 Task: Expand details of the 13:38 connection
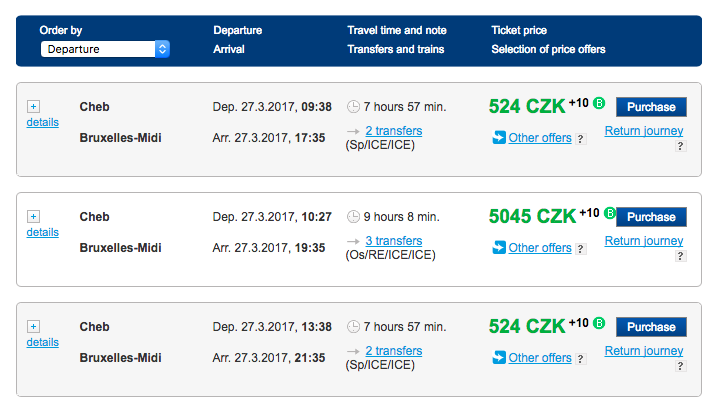pos(33,326)
